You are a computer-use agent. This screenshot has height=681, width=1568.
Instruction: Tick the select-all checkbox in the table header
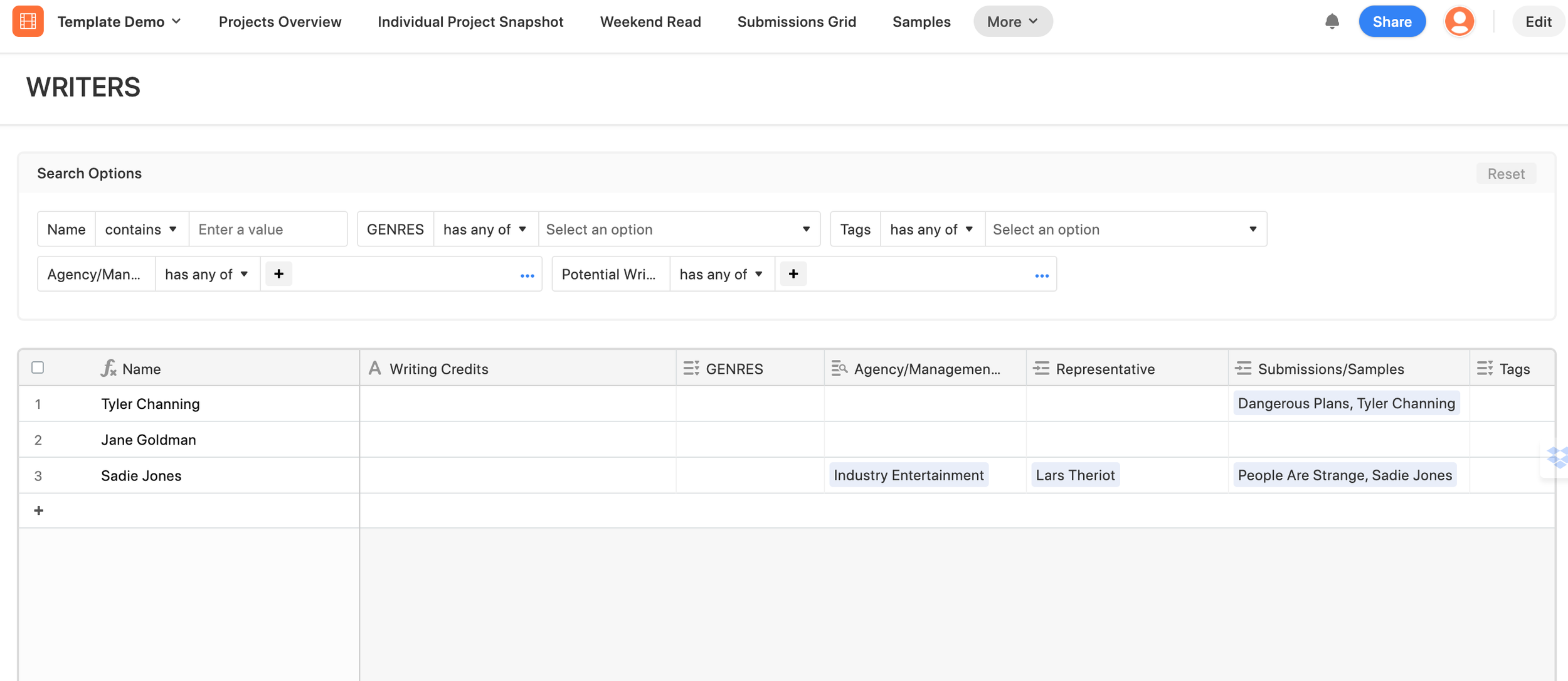point(38,367)
